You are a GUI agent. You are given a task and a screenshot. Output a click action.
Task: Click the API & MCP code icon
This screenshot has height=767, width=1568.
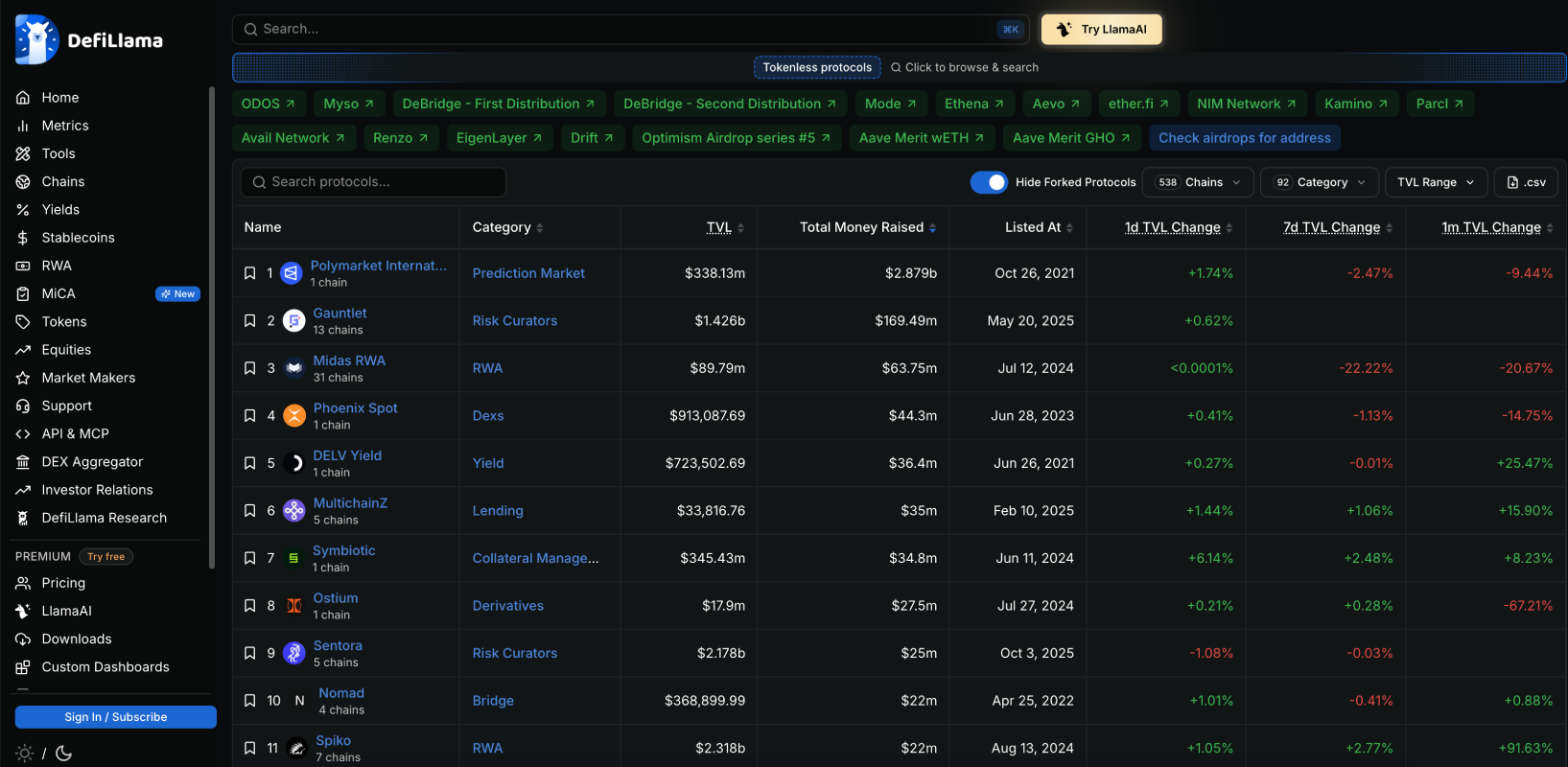pyautogui.click(x=23, y=434)
